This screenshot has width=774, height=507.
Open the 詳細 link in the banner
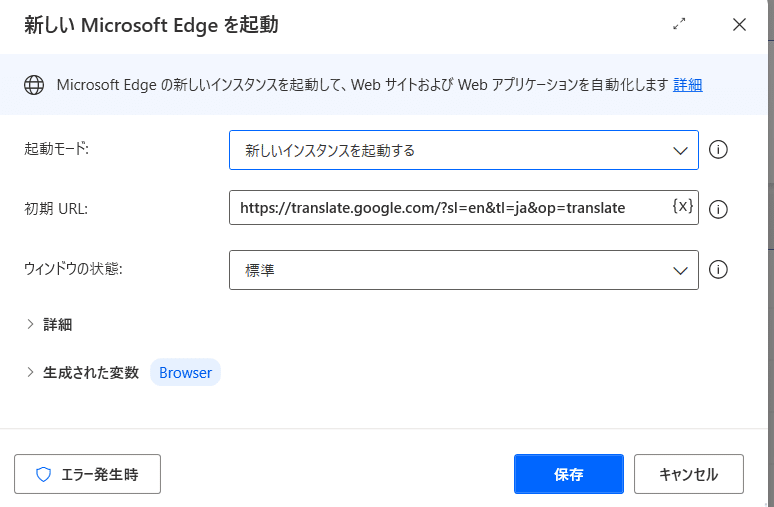[x=688, y=85]
